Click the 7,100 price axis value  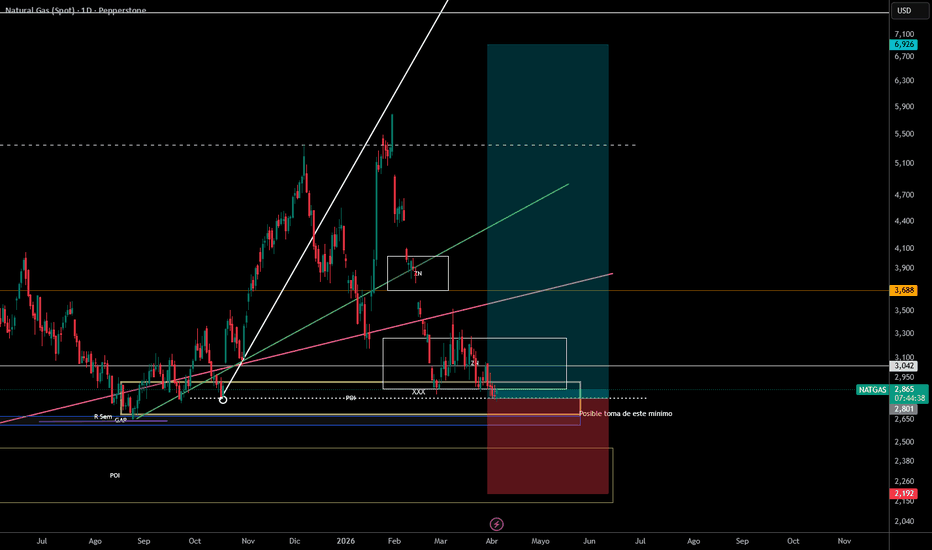click(904, 34)
